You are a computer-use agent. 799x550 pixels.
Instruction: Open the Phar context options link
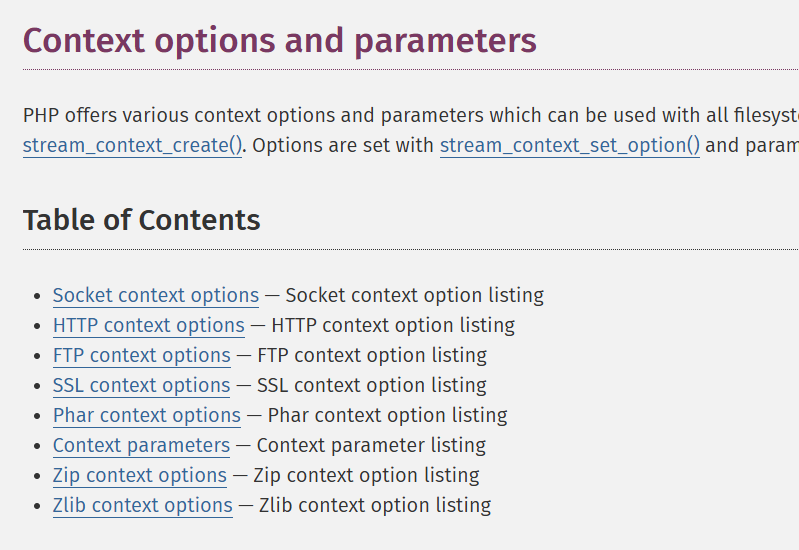147,415
